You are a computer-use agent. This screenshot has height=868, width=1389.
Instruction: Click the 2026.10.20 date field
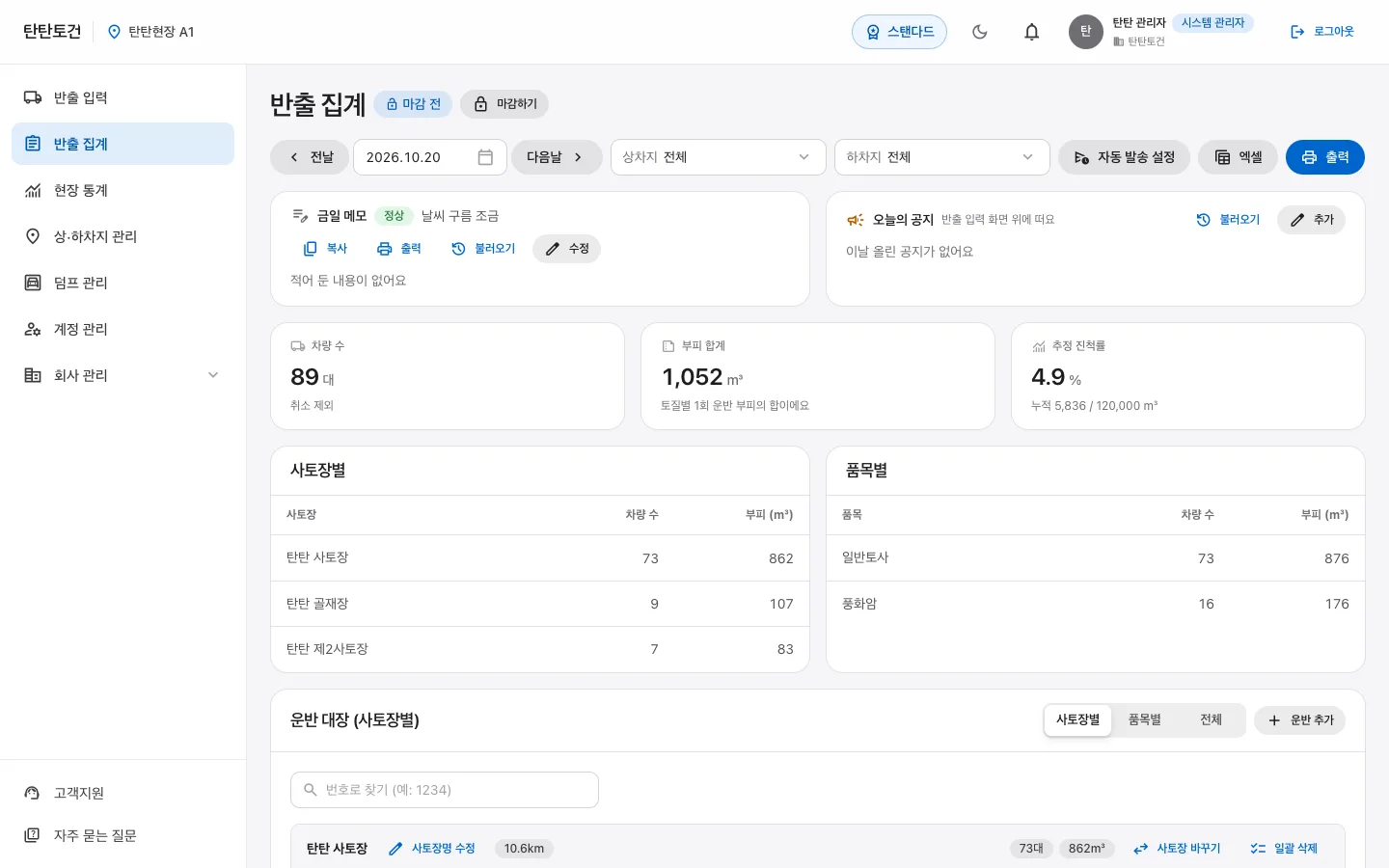click(x=430, y=157)
